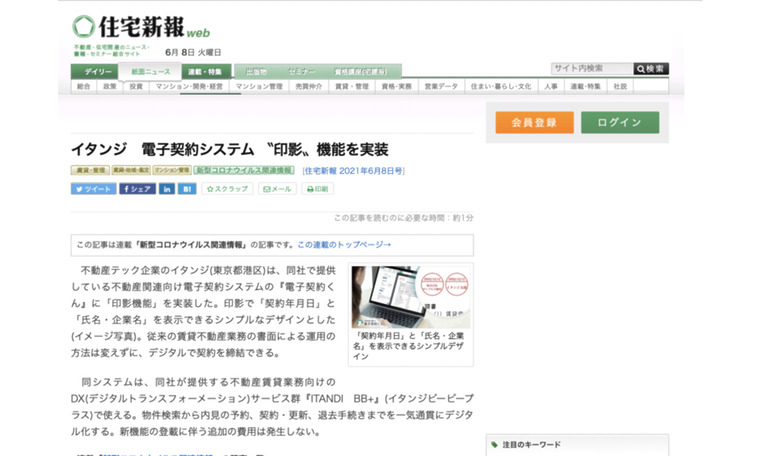Open 営業データ category menu item
This screenshot has width=760, height=456.
point(440,87)
